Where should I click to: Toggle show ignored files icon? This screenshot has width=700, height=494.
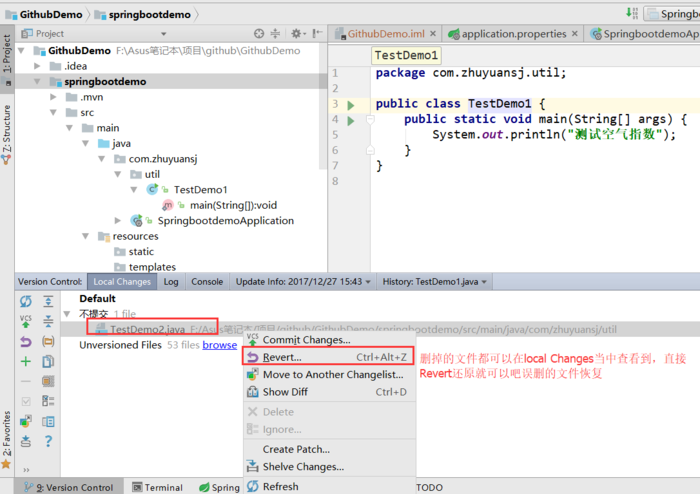pos(48,381)
